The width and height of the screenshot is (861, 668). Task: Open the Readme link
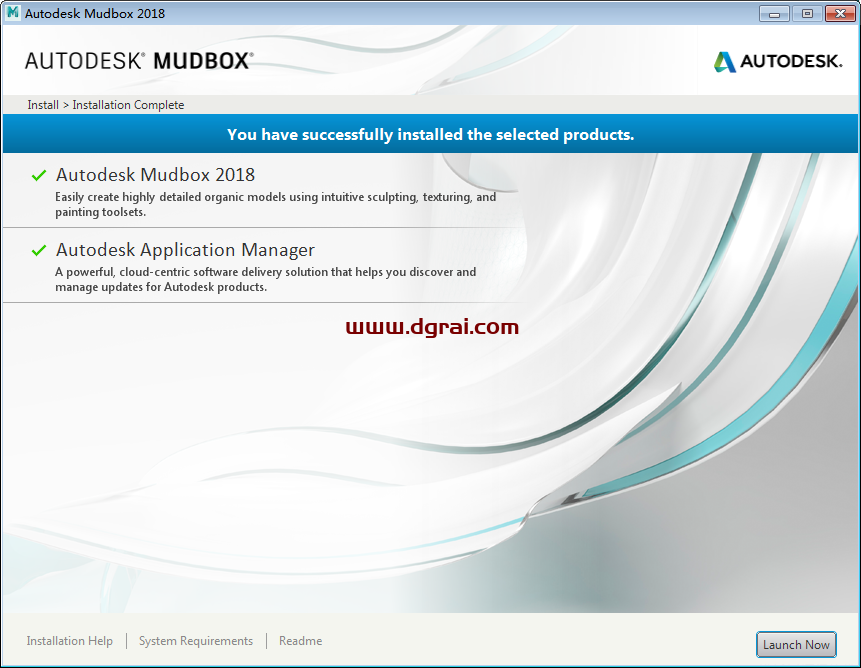click(x=300, y=641)
